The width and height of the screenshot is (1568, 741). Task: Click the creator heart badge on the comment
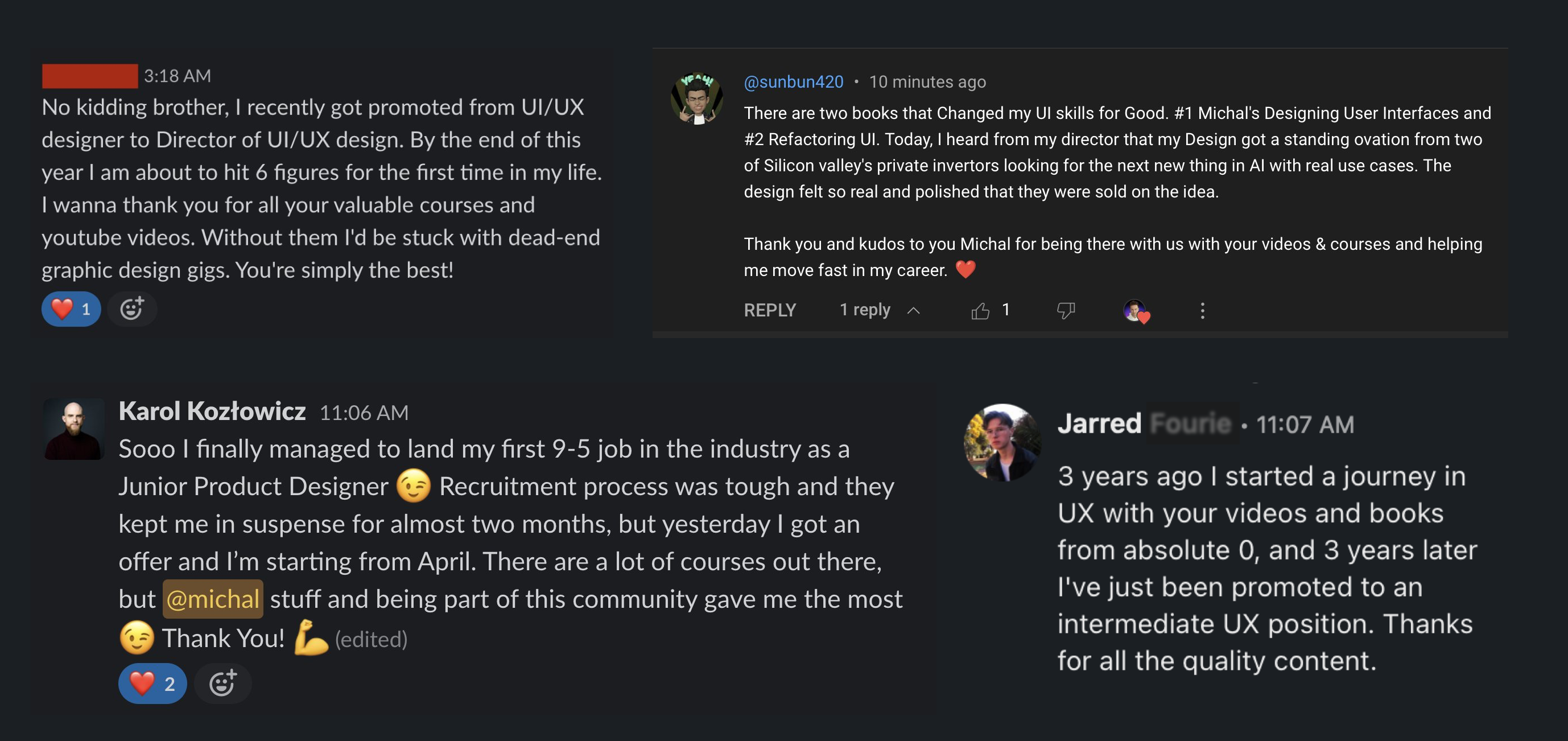click(x=1136, y=311)
